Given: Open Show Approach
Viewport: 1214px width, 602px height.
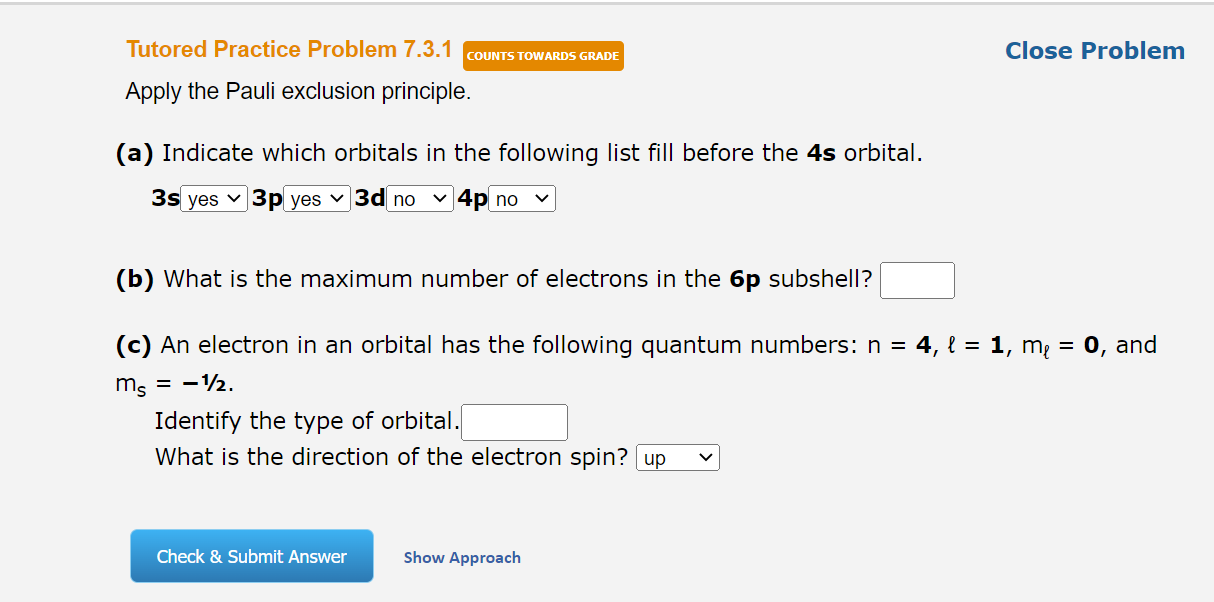Looking at the screenshot, I should point(461,558).
